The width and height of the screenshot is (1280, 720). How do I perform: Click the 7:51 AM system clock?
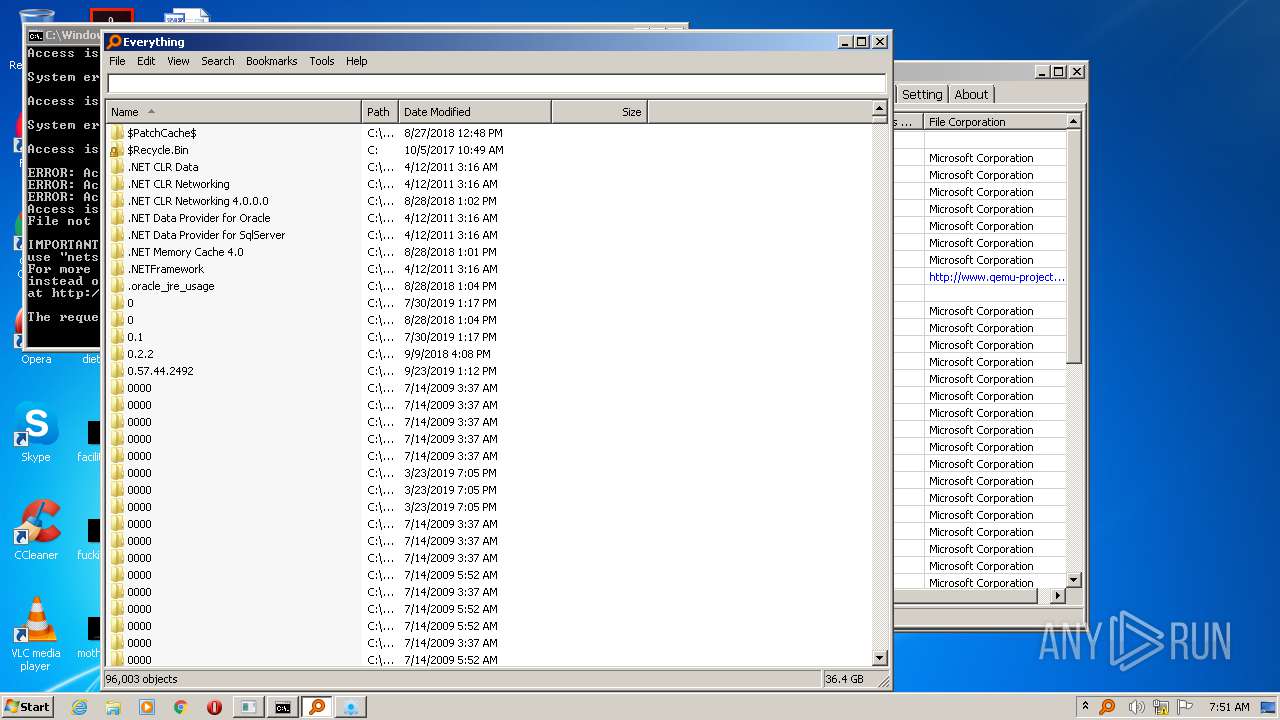(x=1229, y=707)
